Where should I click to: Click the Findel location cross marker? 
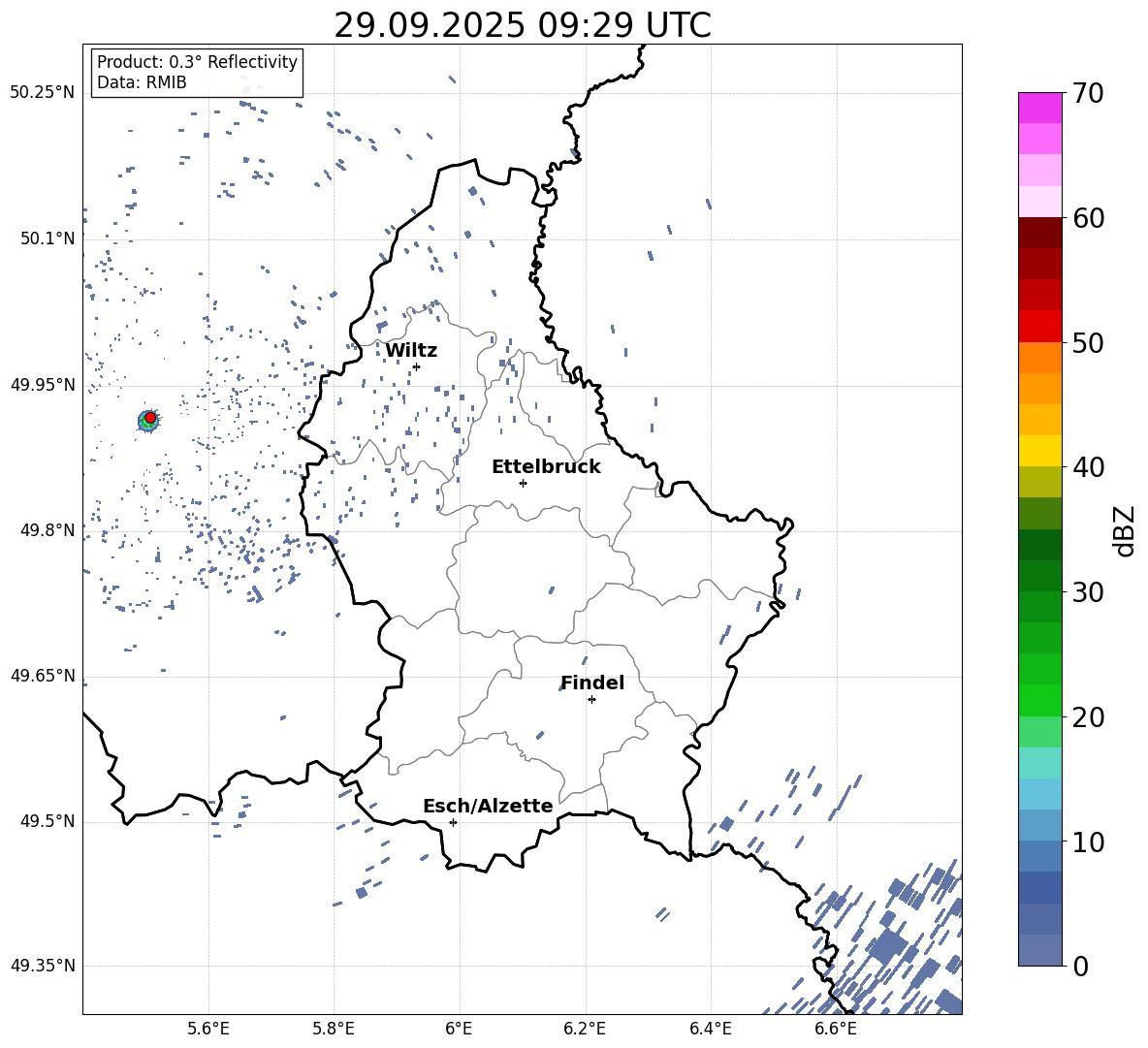click(x=591, y=700)
